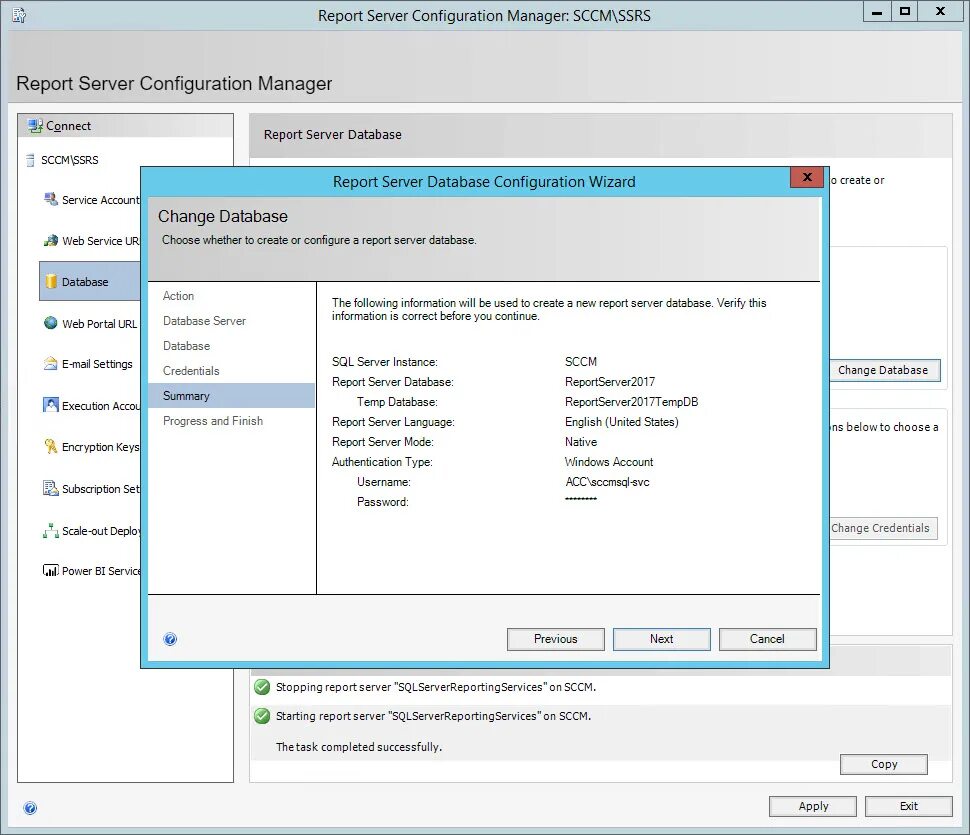Click green check for Starting report server
Screen dimensions: 970x835
(262, 716)
